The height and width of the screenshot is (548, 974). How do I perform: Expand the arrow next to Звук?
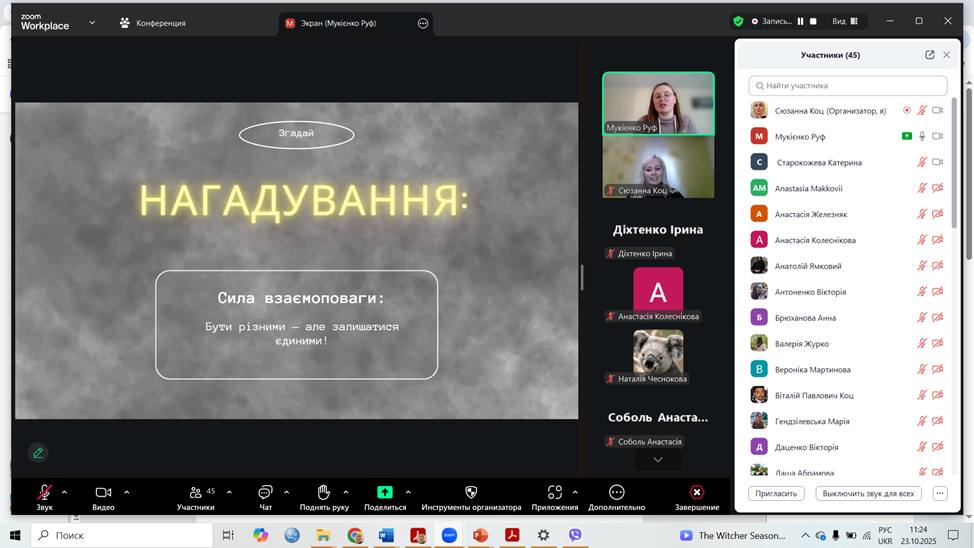65,491
